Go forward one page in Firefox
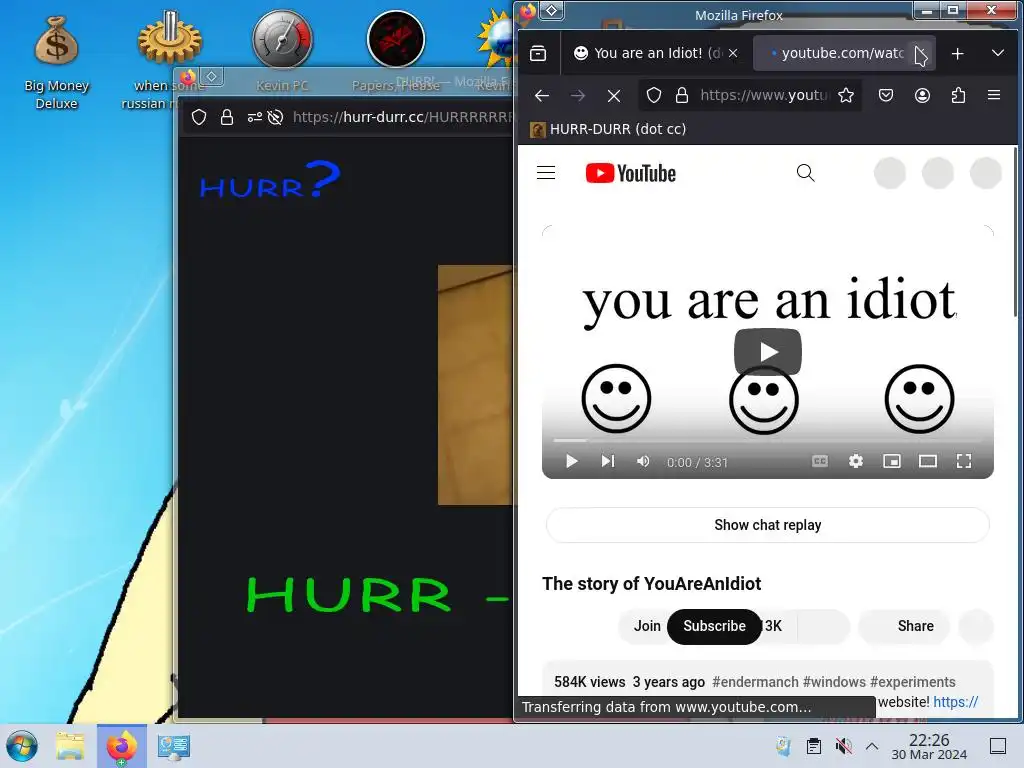 tap(578, 96)
